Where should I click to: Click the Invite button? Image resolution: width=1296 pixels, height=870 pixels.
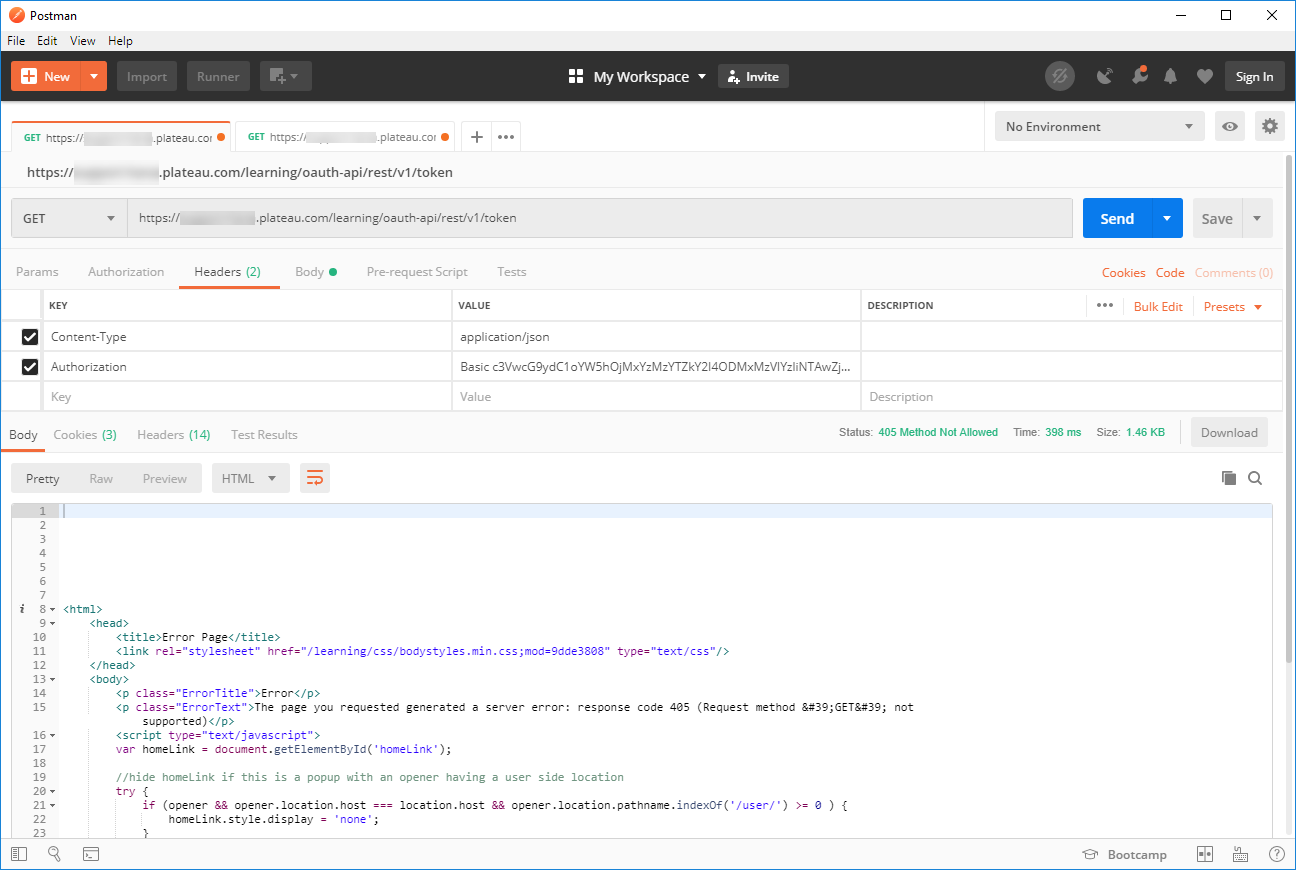753,76
